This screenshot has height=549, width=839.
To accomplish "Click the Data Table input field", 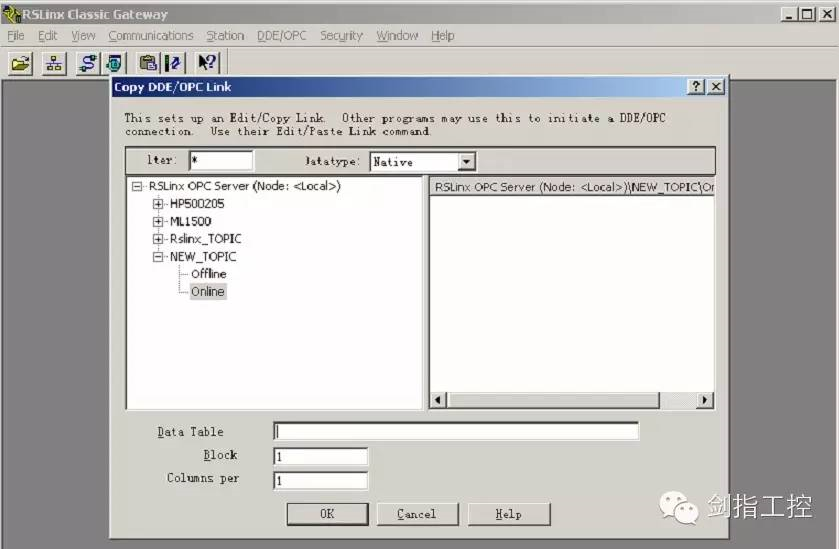I will coord(456,431).
